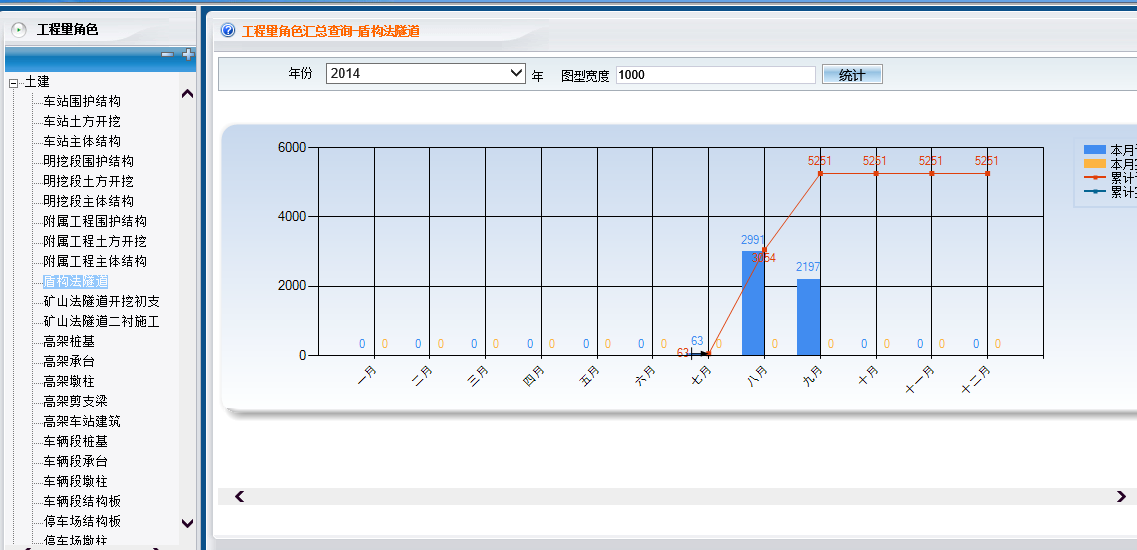1137x550 pixels.
Task: Click the blue help question mark icon
Action: 228,31
